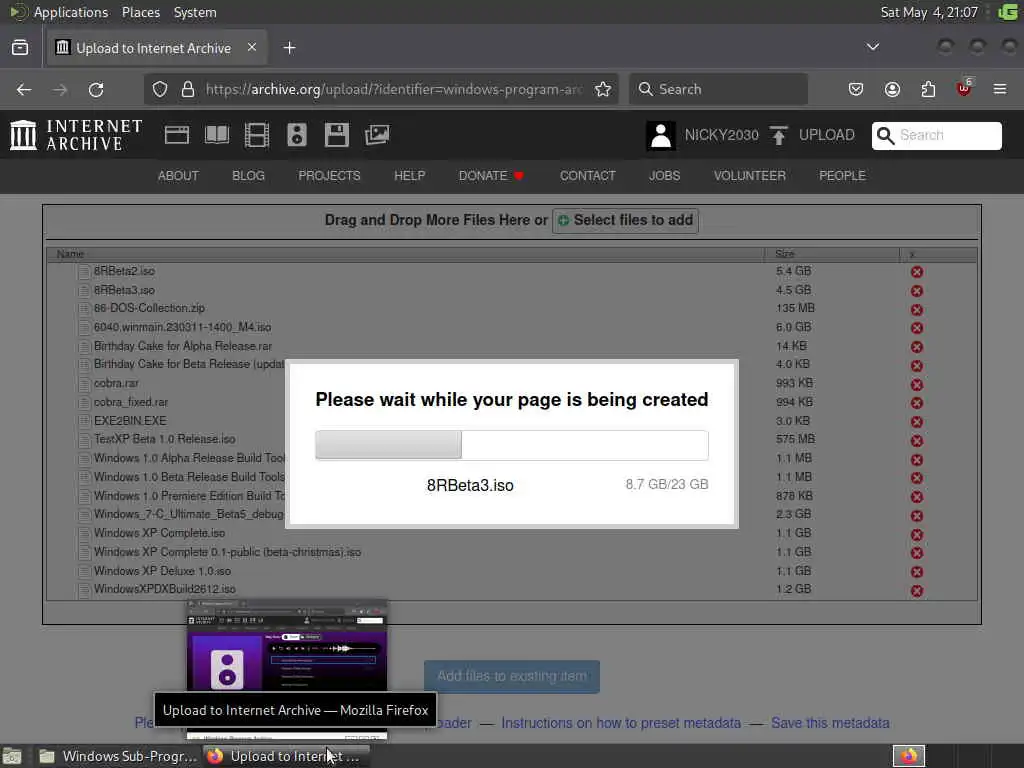
Task: Open the Firefox account icon
Action: coord(892,89)
